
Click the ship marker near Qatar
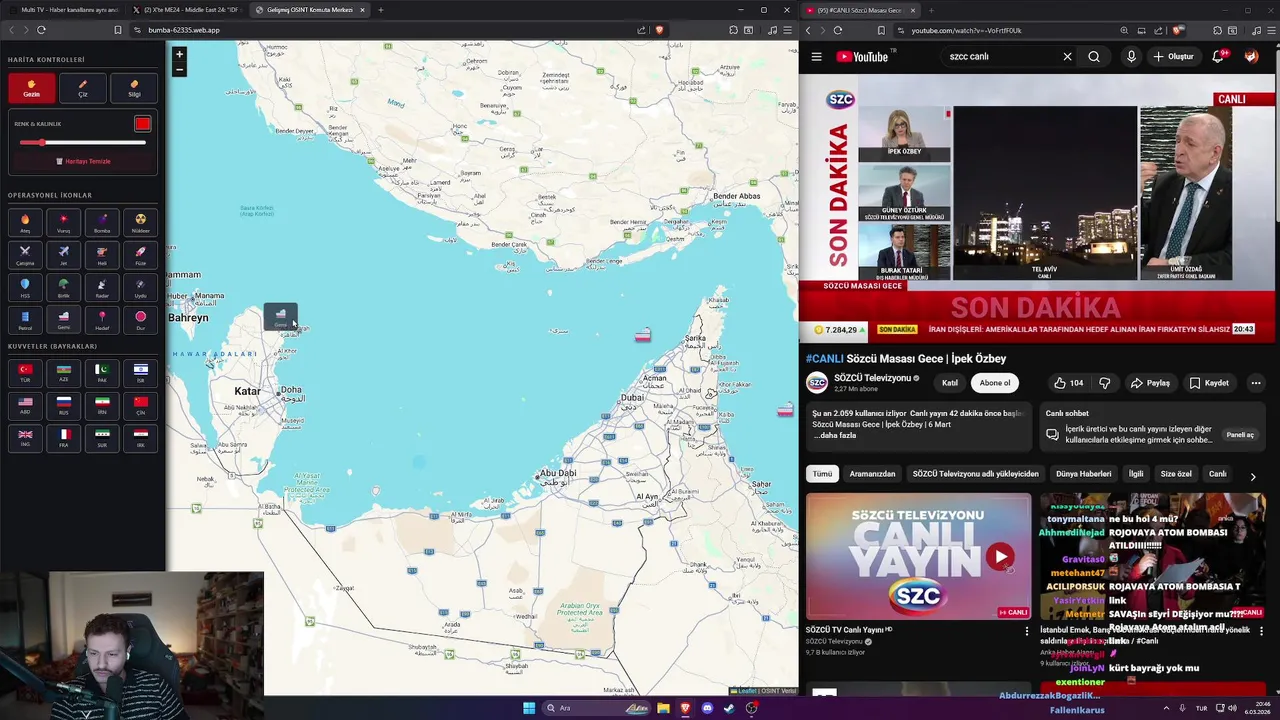(x=281, y=317)
